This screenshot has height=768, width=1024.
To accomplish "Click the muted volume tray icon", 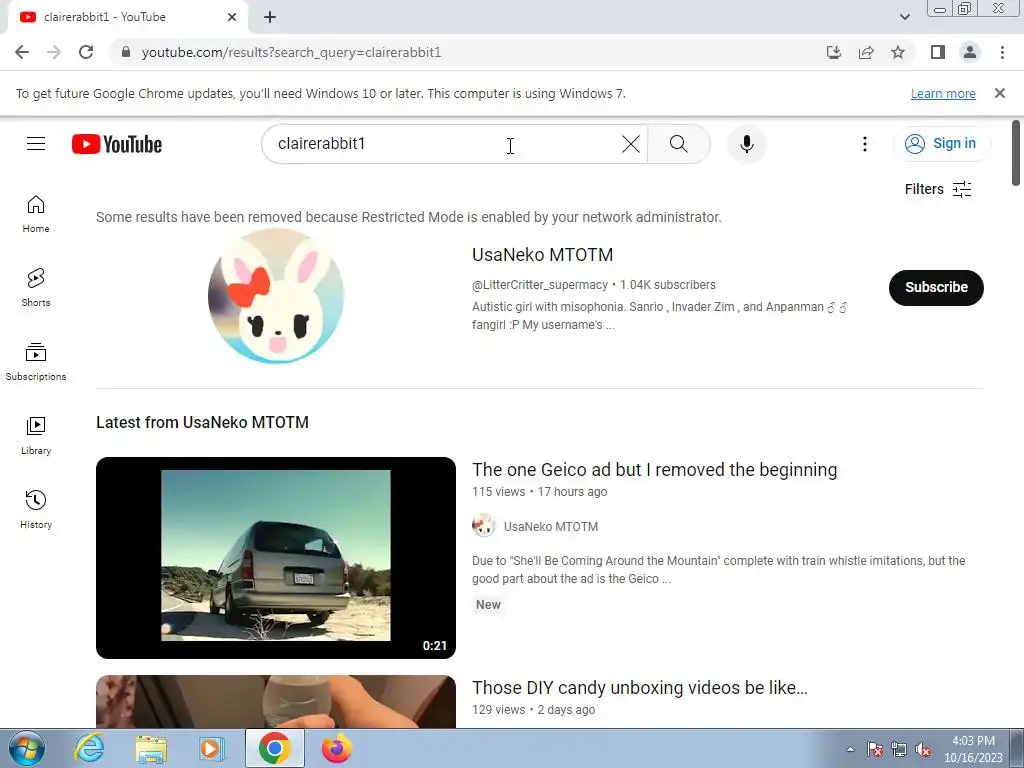I will coord(923,750).
